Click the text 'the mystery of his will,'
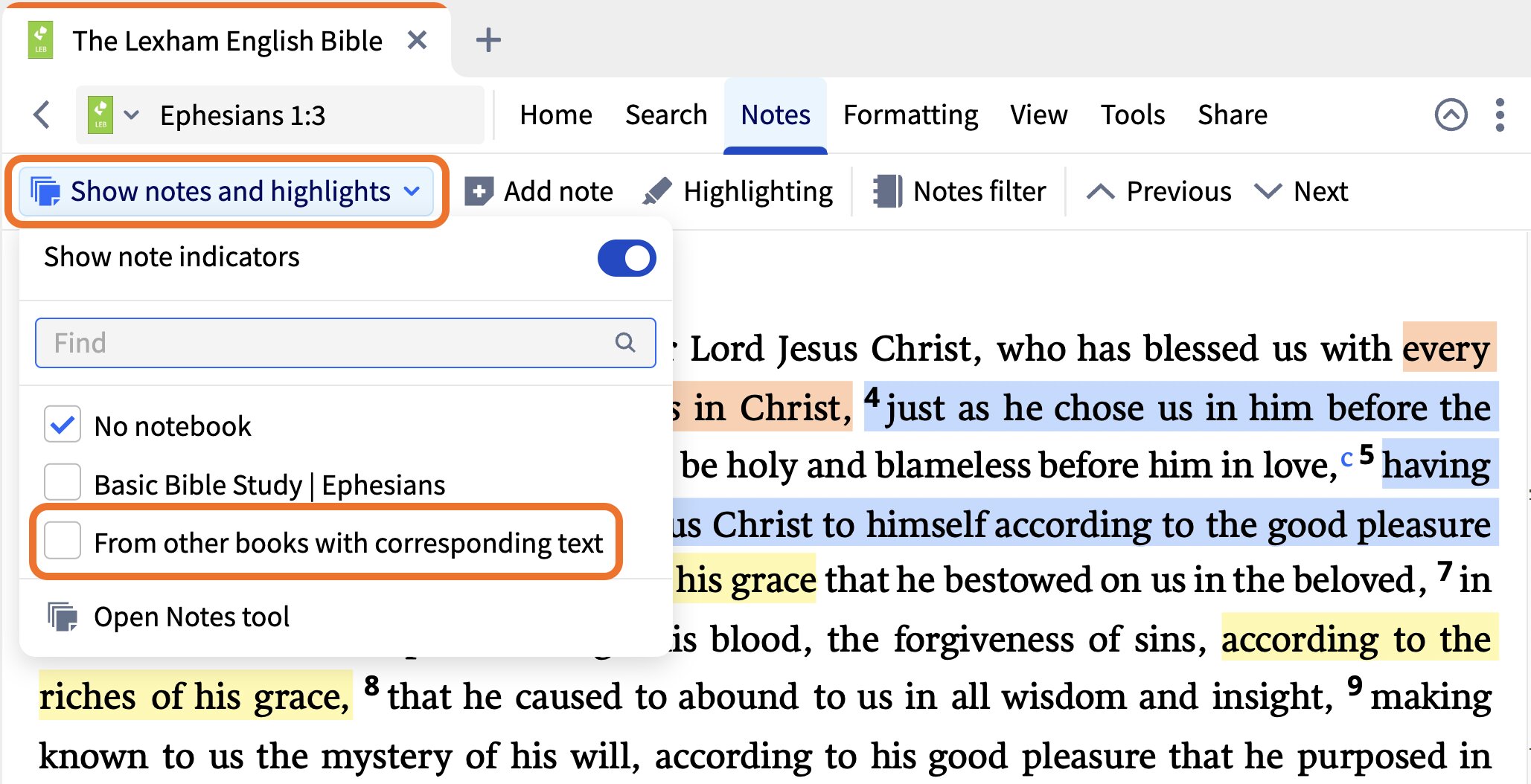Viewport: 1531px width, 784px height. (x=448, y=756)
